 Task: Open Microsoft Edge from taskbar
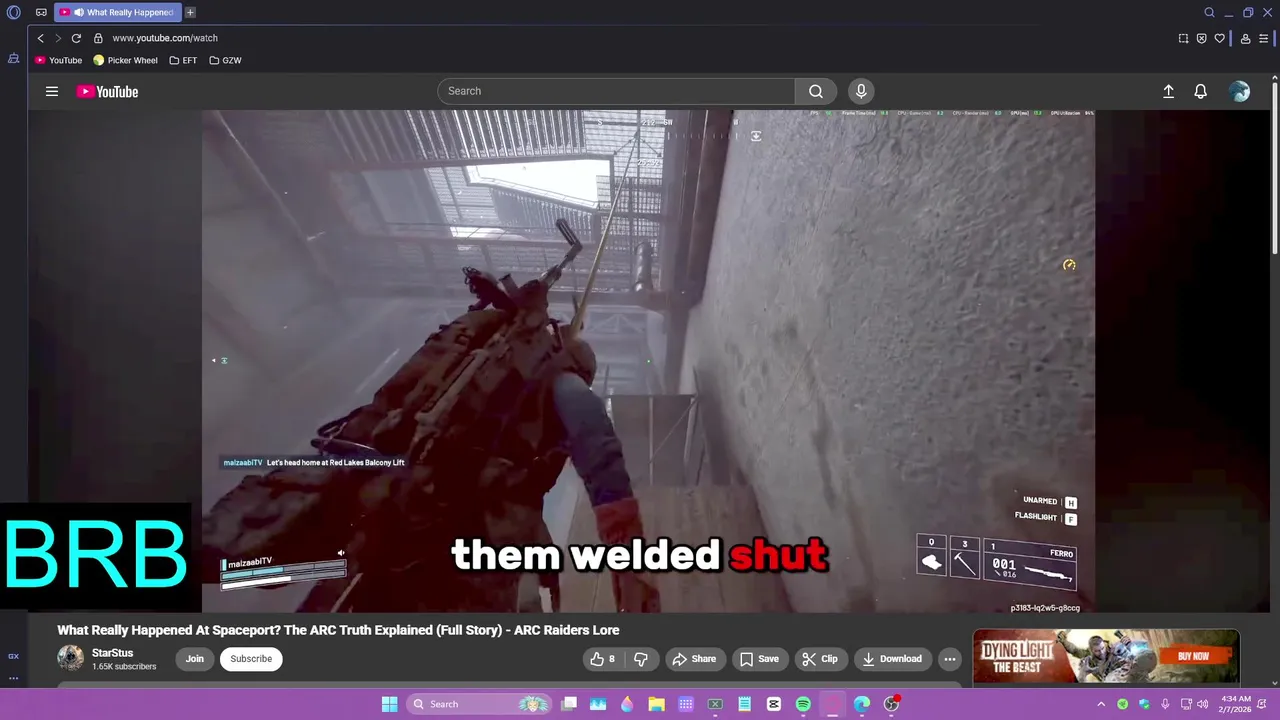[x=861, y=704]
